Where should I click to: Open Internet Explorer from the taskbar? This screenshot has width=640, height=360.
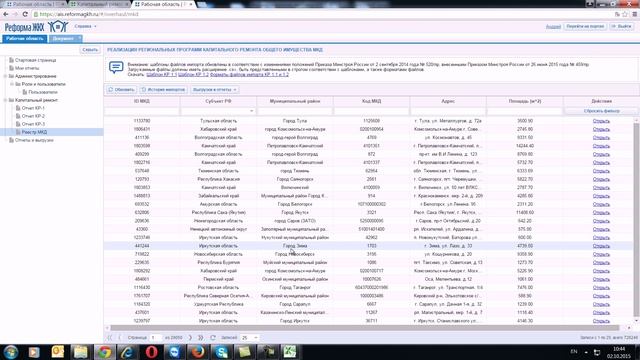pyautogui.click(x=127, y=352)
